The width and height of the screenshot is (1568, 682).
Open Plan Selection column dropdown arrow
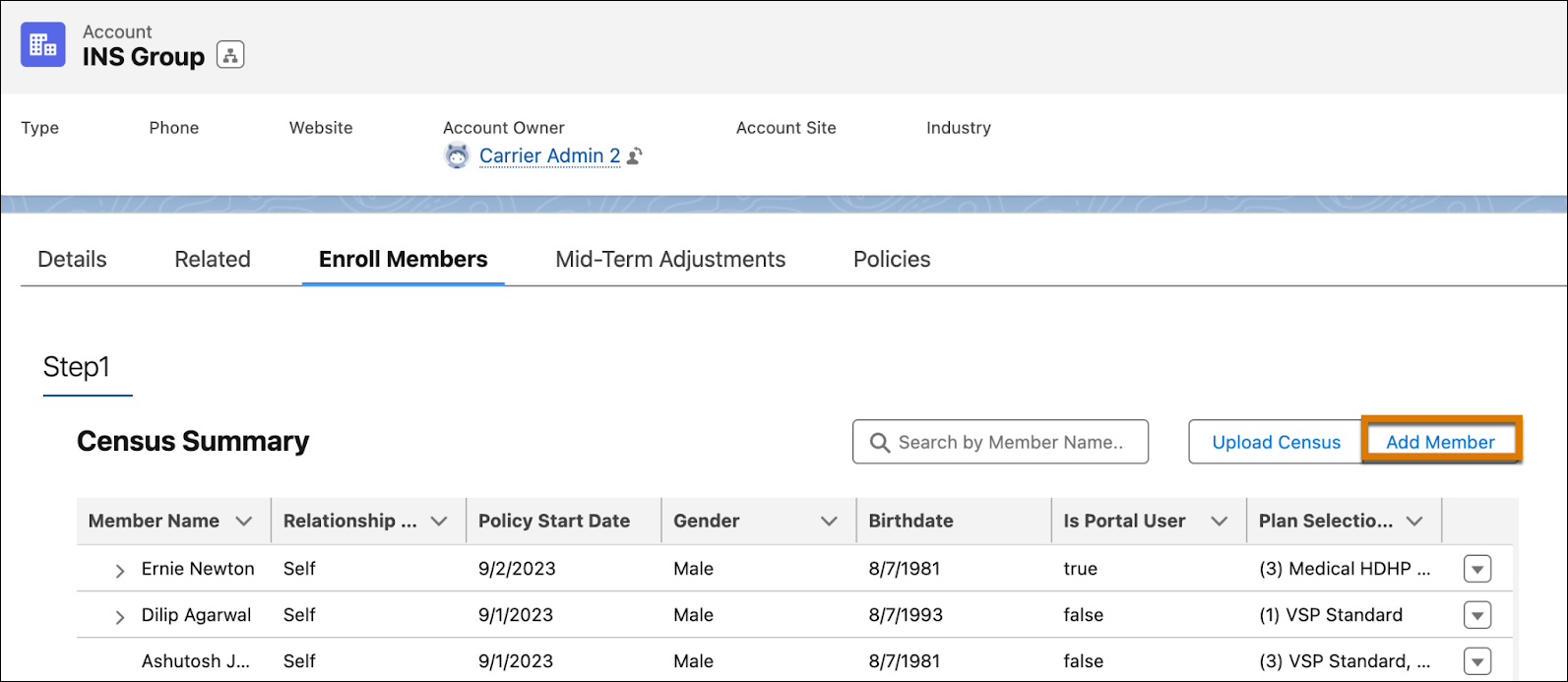[1414, 522]
